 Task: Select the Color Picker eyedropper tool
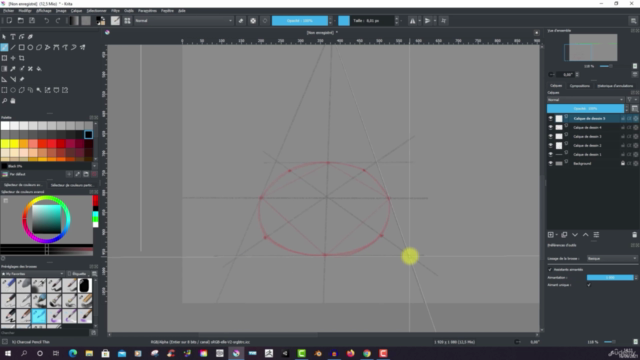[13, 69]
